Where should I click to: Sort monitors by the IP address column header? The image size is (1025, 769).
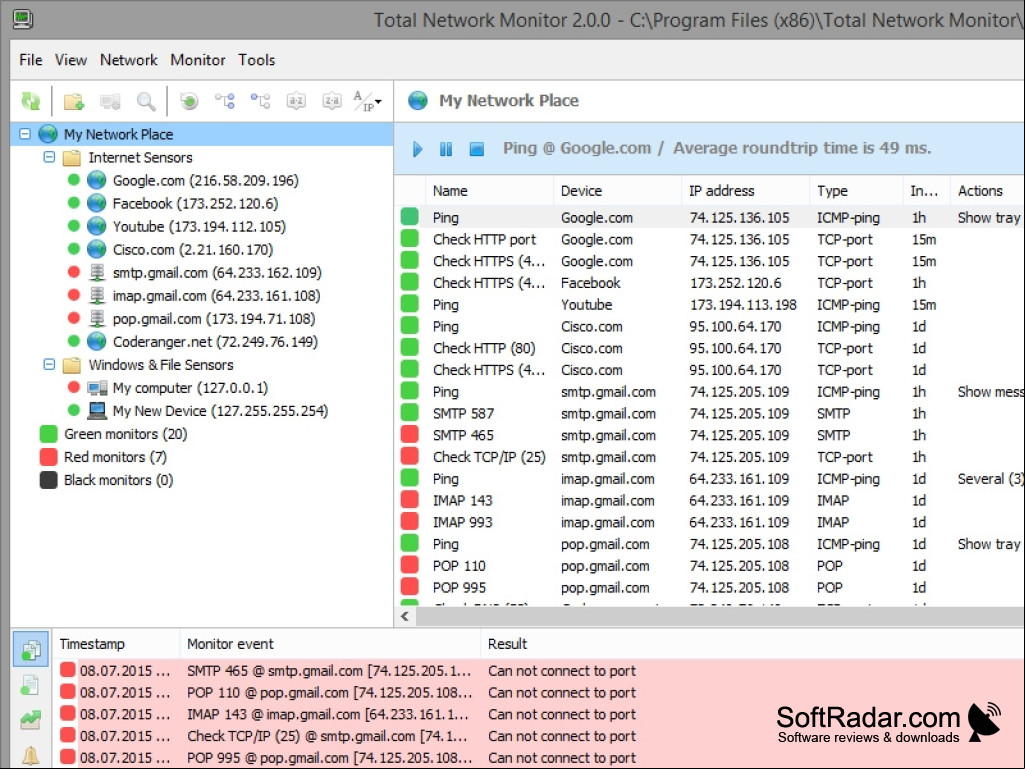coord(745,191)
